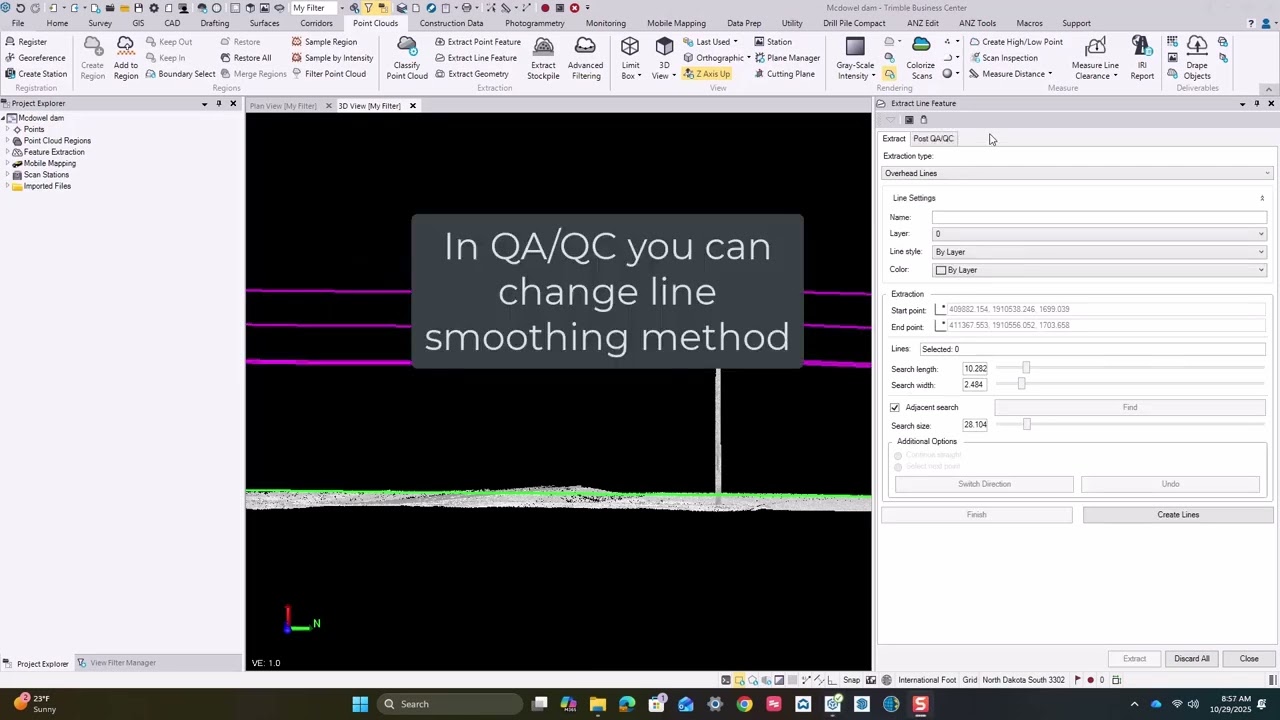The width and height of the screenshot is (1280, 720).
Task: Toggle Snap mode in status bar
Action: pos(851,680)
